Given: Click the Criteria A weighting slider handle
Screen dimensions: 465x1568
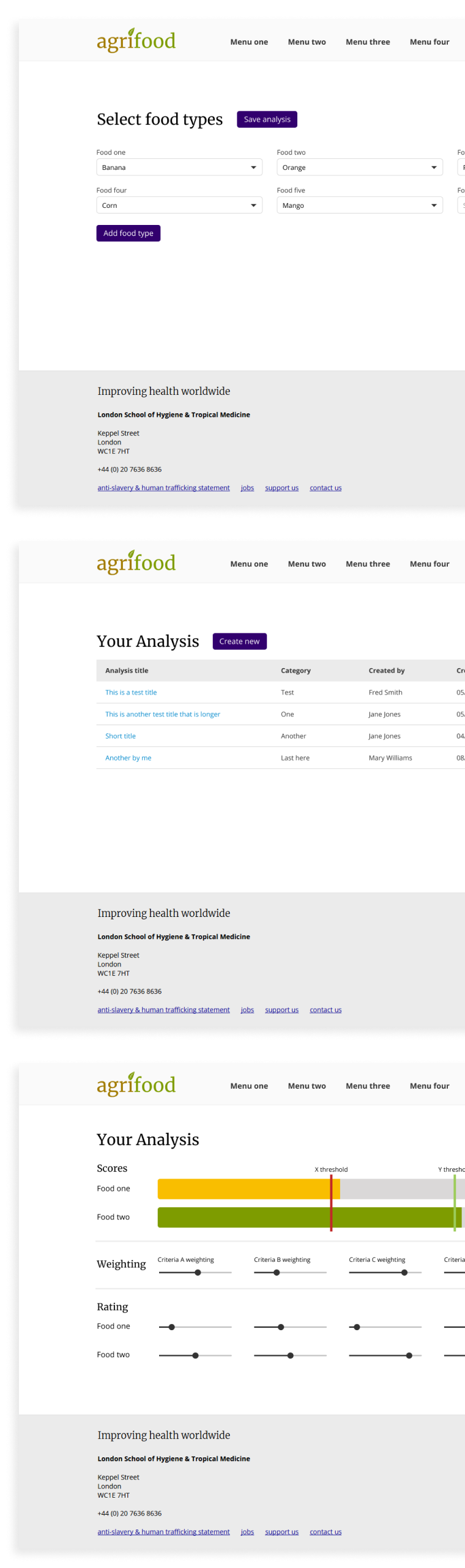Looking at the screenshot, I should pyautogui.click(x=198, y=1273).
